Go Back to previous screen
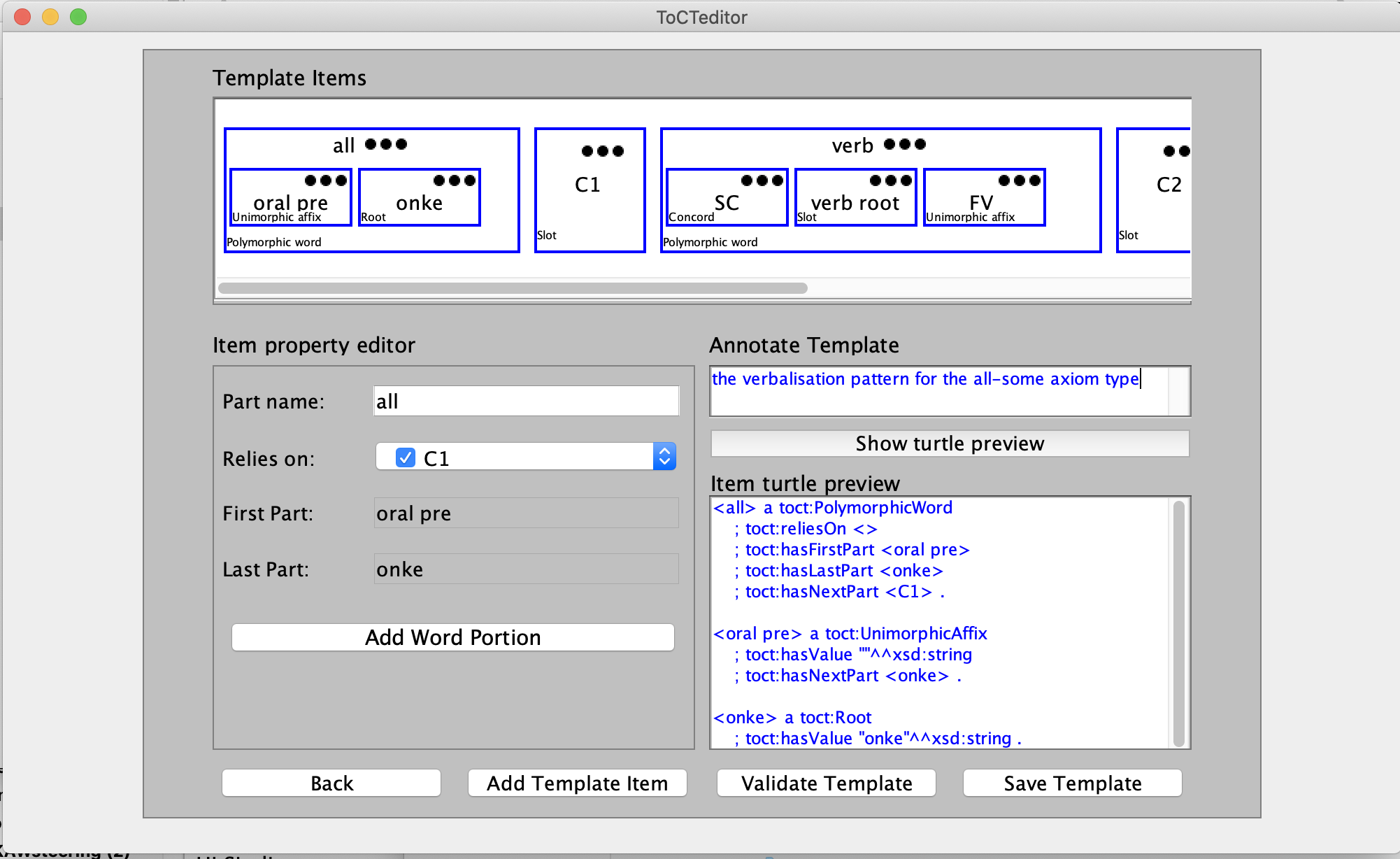 [x=331, y=783]
